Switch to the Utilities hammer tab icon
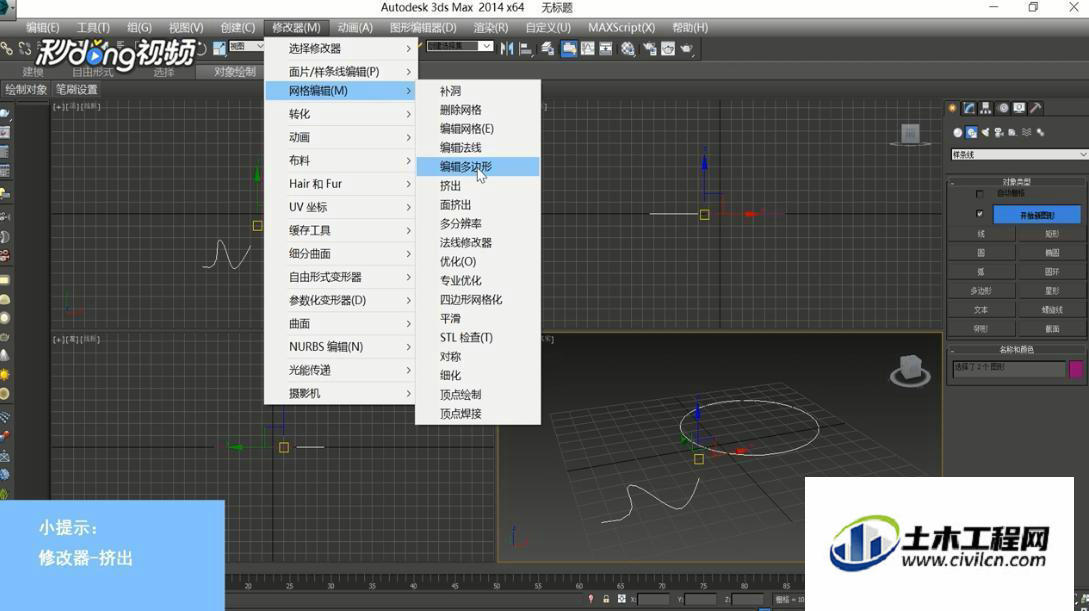The image size is (1089, 611). click(1036, 108)
